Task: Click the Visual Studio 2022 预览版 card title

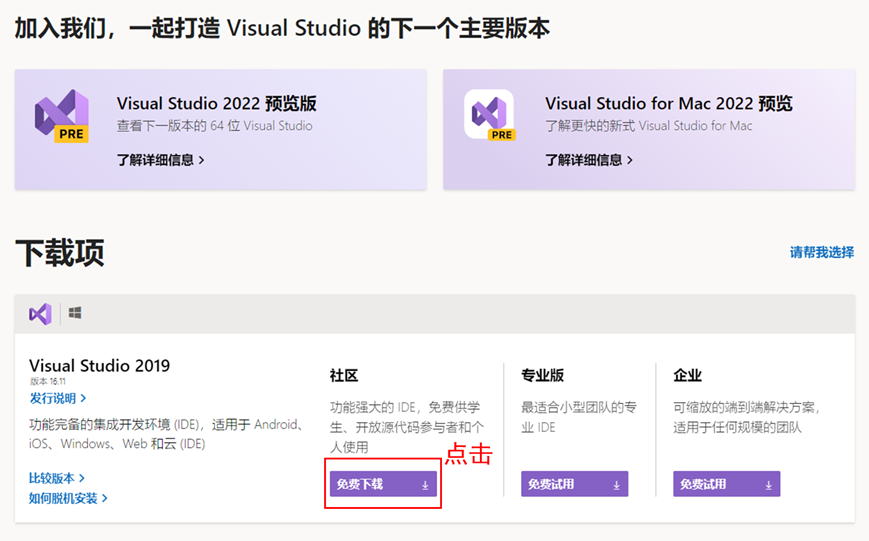Action: pyautogui.click(x=217, y=103)
